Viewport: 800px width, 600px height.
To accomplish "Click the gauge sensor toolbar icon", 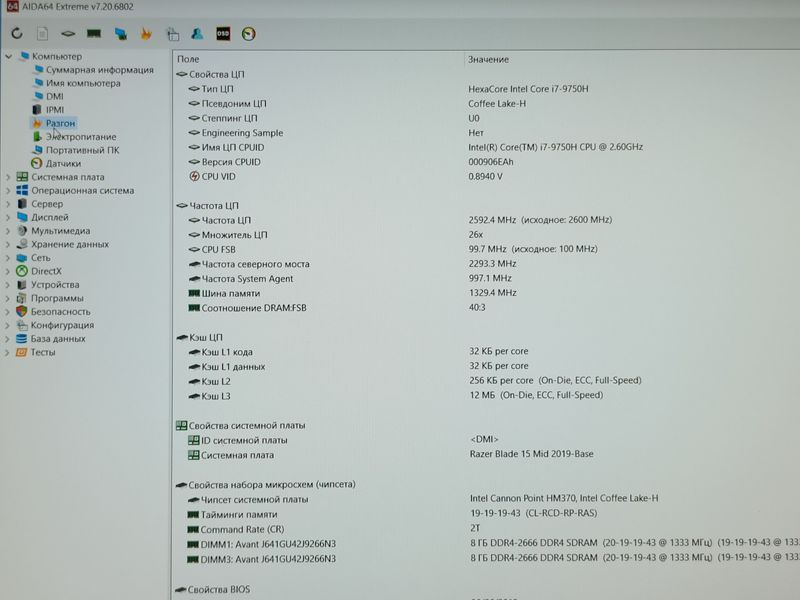I will [248, 34].
